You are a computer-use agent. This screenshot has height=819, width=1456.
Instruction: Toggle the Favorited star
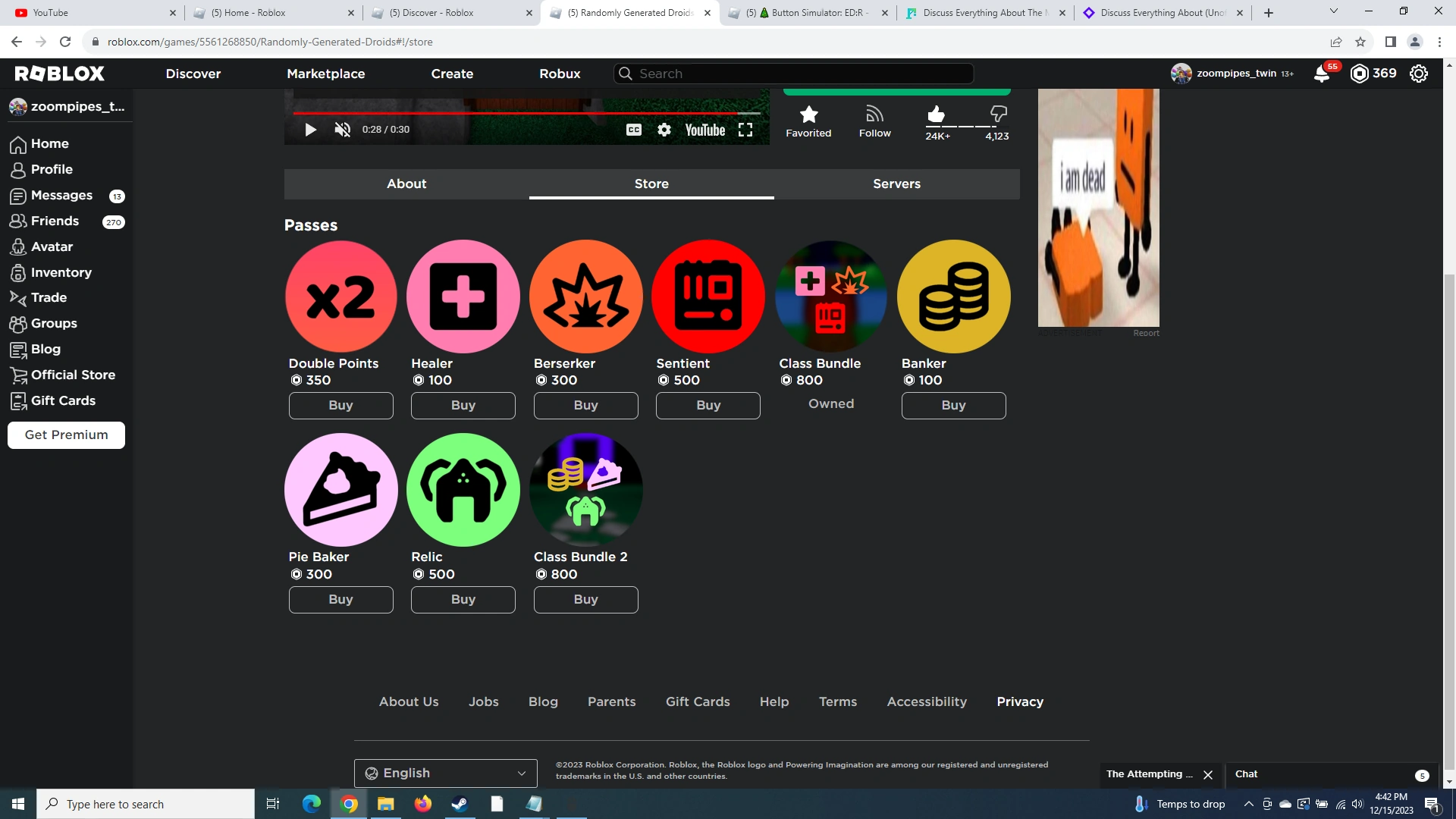(x=808, y=115)
